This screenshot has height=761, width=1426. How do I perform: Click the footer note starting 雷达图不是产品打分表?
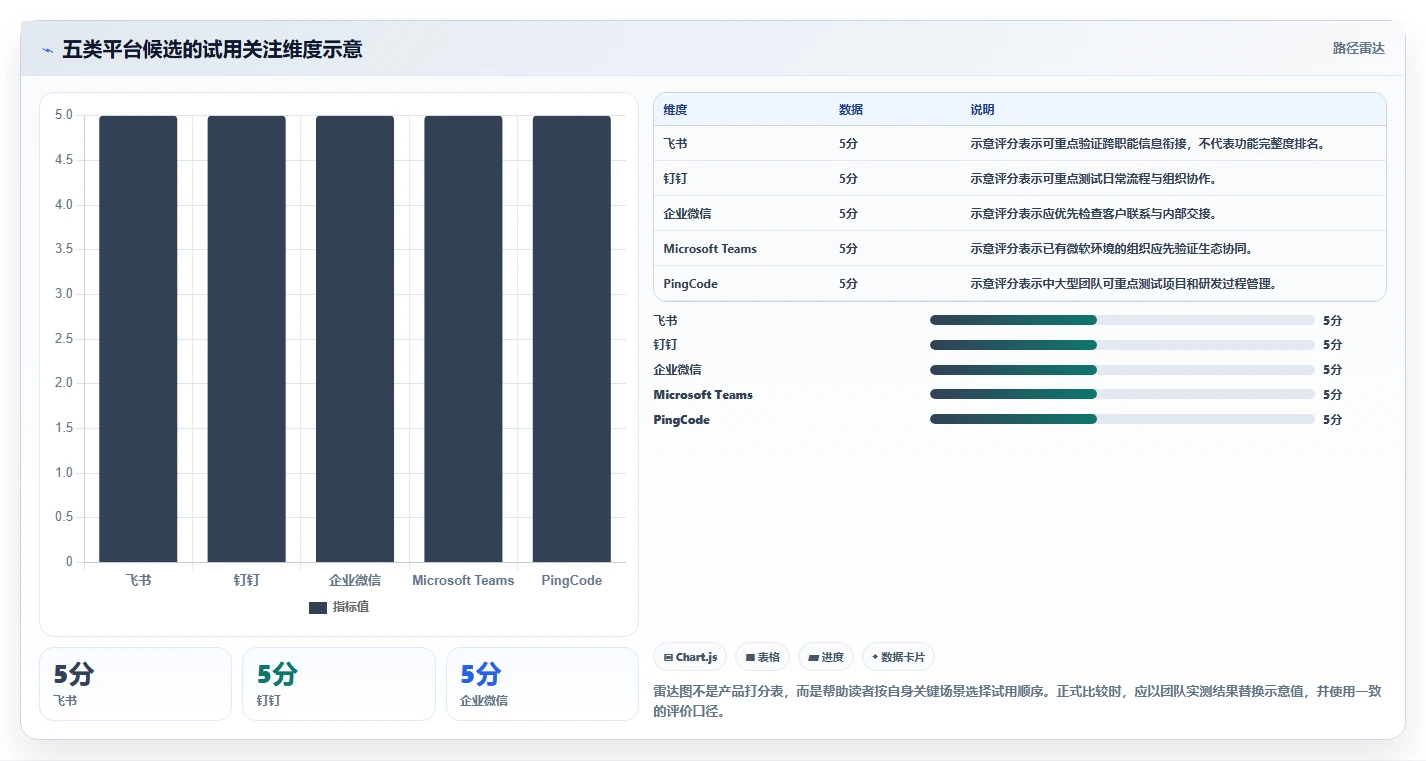[x=1019, y=702]
